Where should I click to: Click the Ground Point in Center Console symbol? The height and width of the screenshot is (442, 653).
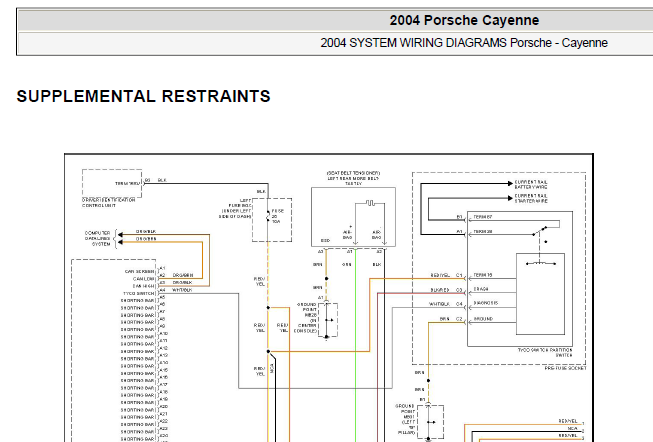(327, 320)
